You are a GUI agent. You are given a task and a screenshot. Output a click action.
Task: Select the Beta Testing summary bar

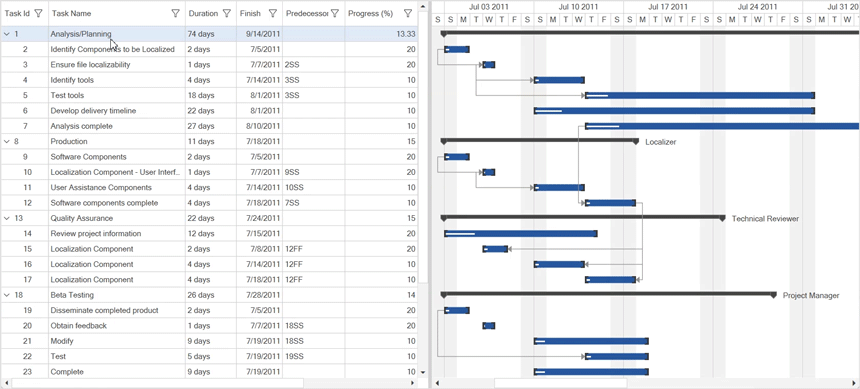click(x=609, y=295)
